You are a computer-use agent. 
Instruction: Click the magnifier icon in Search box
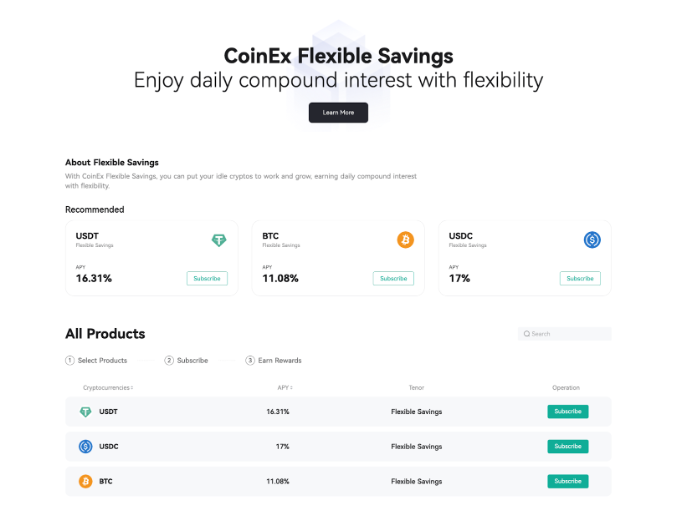527,334
